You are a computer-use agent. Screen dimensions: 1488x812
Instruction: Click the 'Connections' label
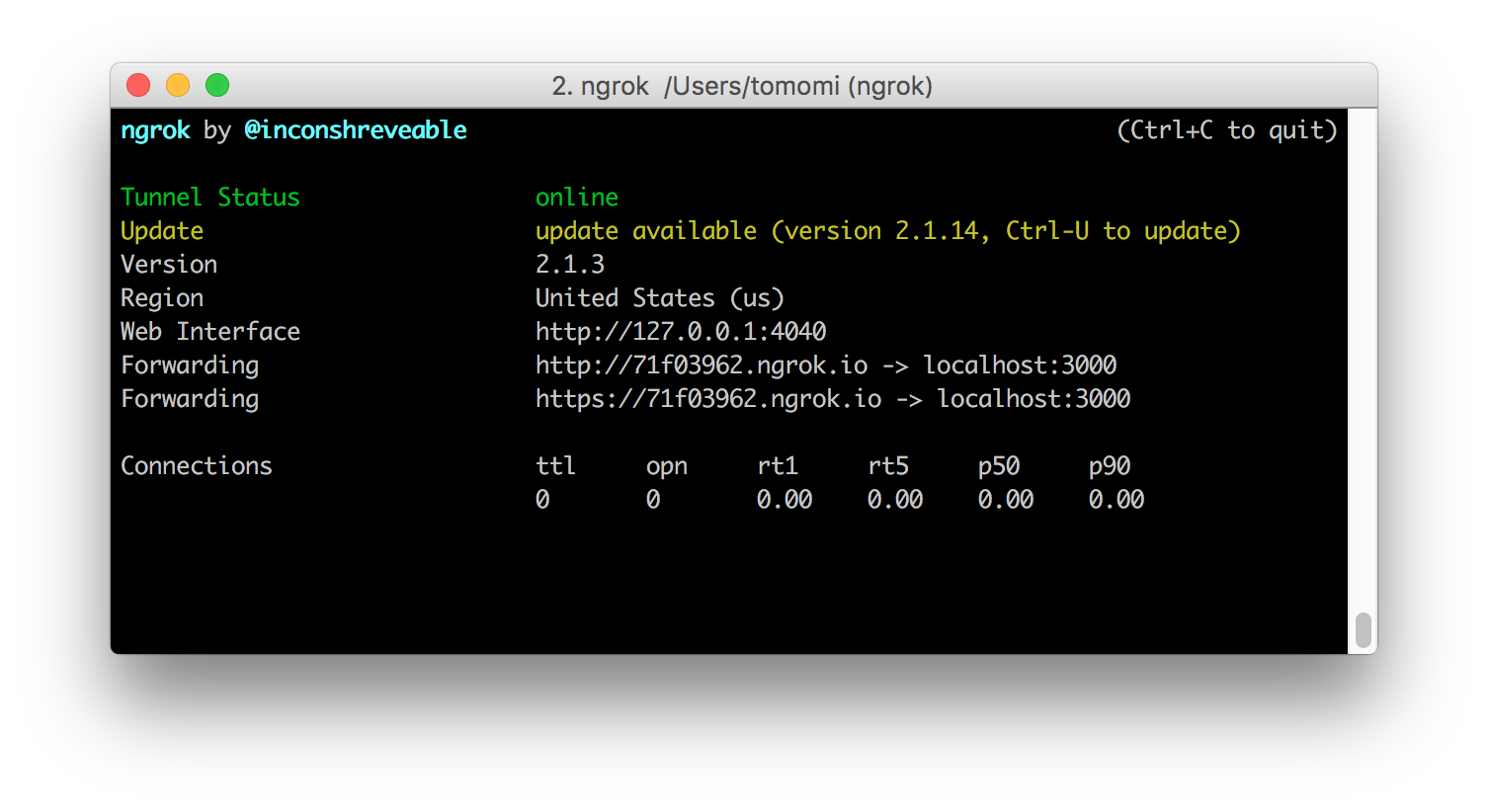pos(196,466)
